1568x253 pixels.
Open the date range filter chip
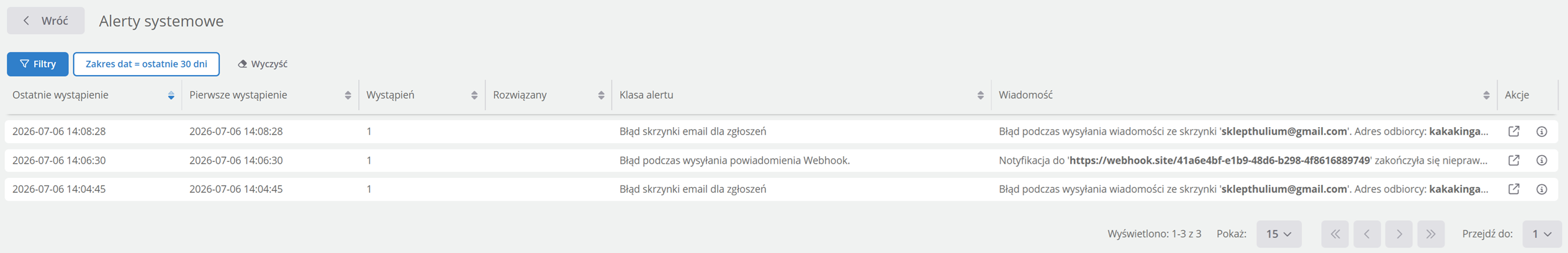tap(146, 64)
